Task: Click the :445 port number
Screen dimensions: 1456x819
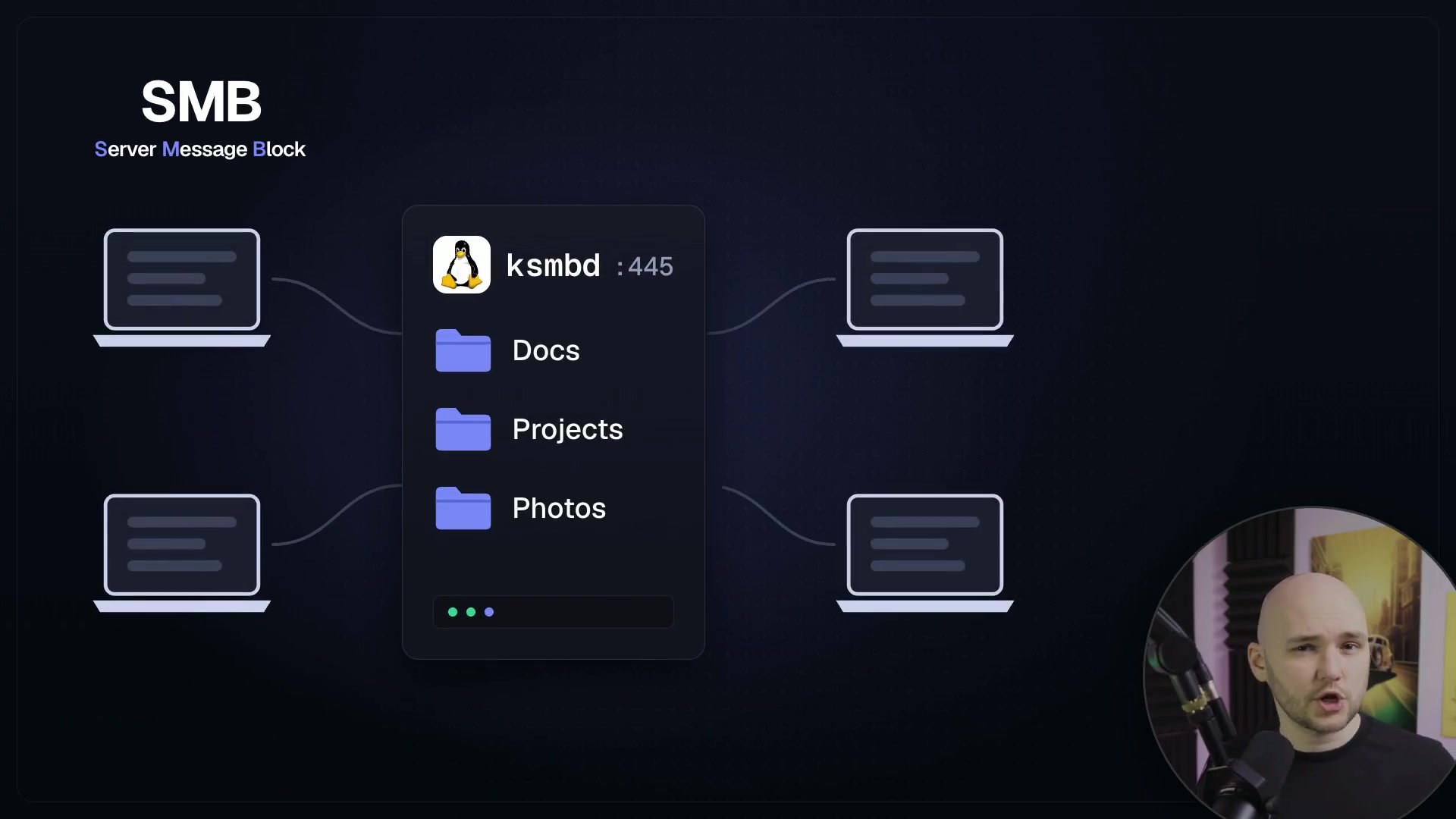Action: pos(645,267)
